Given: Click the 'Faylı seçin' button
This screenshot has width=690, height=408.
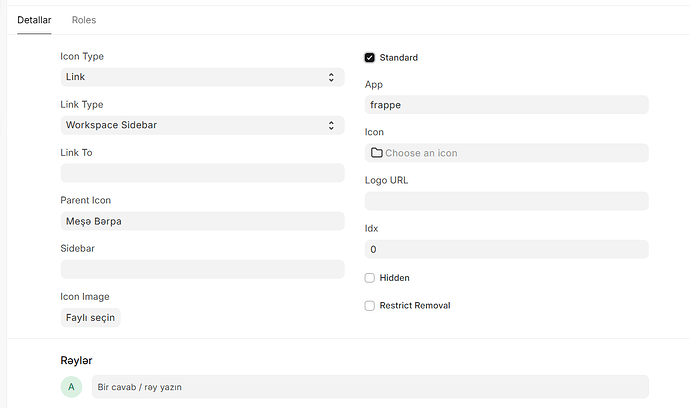Looking at the screenshot, I should pos(91,318).
